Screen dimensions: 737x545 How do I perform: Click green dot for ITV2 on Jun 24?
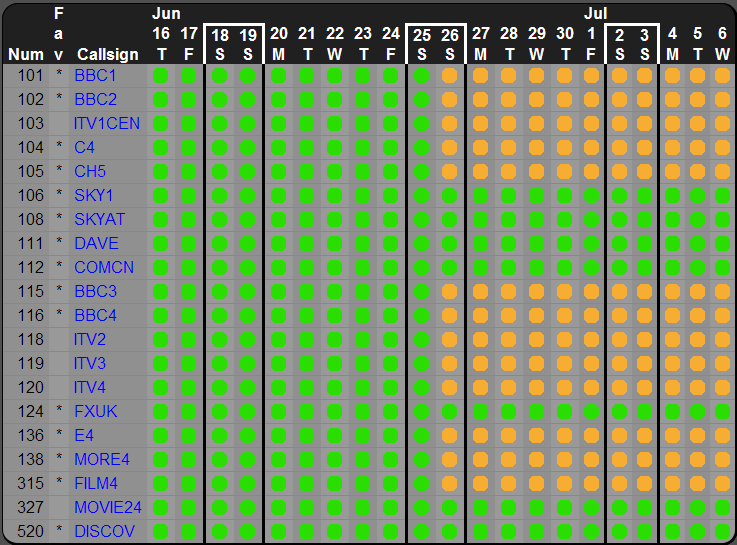coord(391,339)
